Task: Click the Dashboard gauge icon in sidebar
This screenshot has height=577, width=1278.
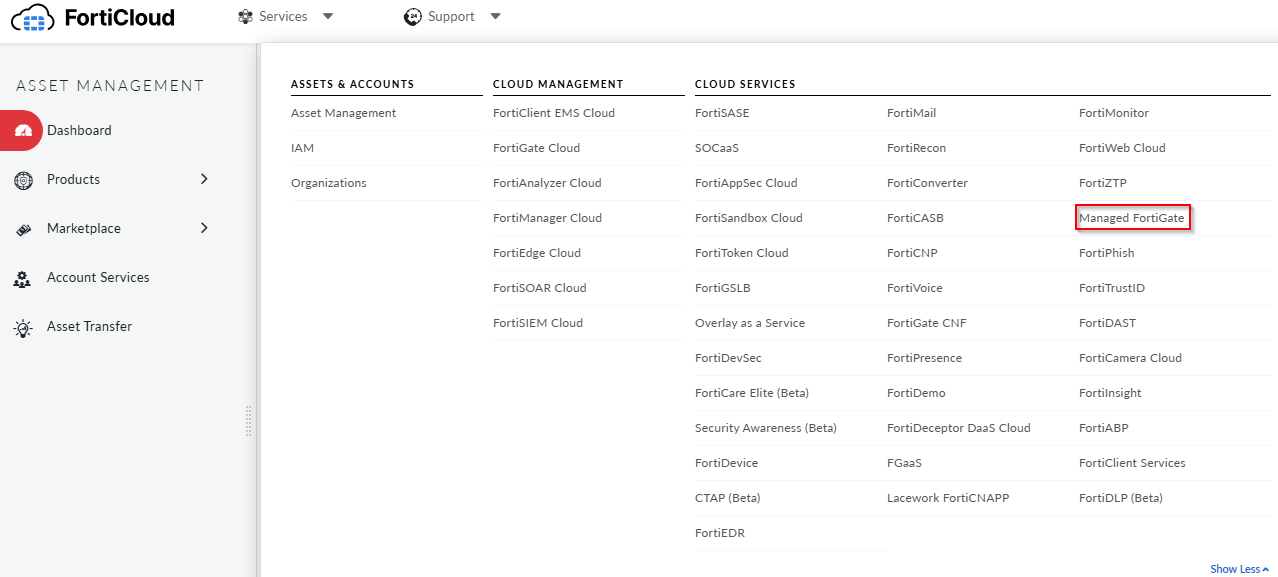Action: (x=23, y=131)
